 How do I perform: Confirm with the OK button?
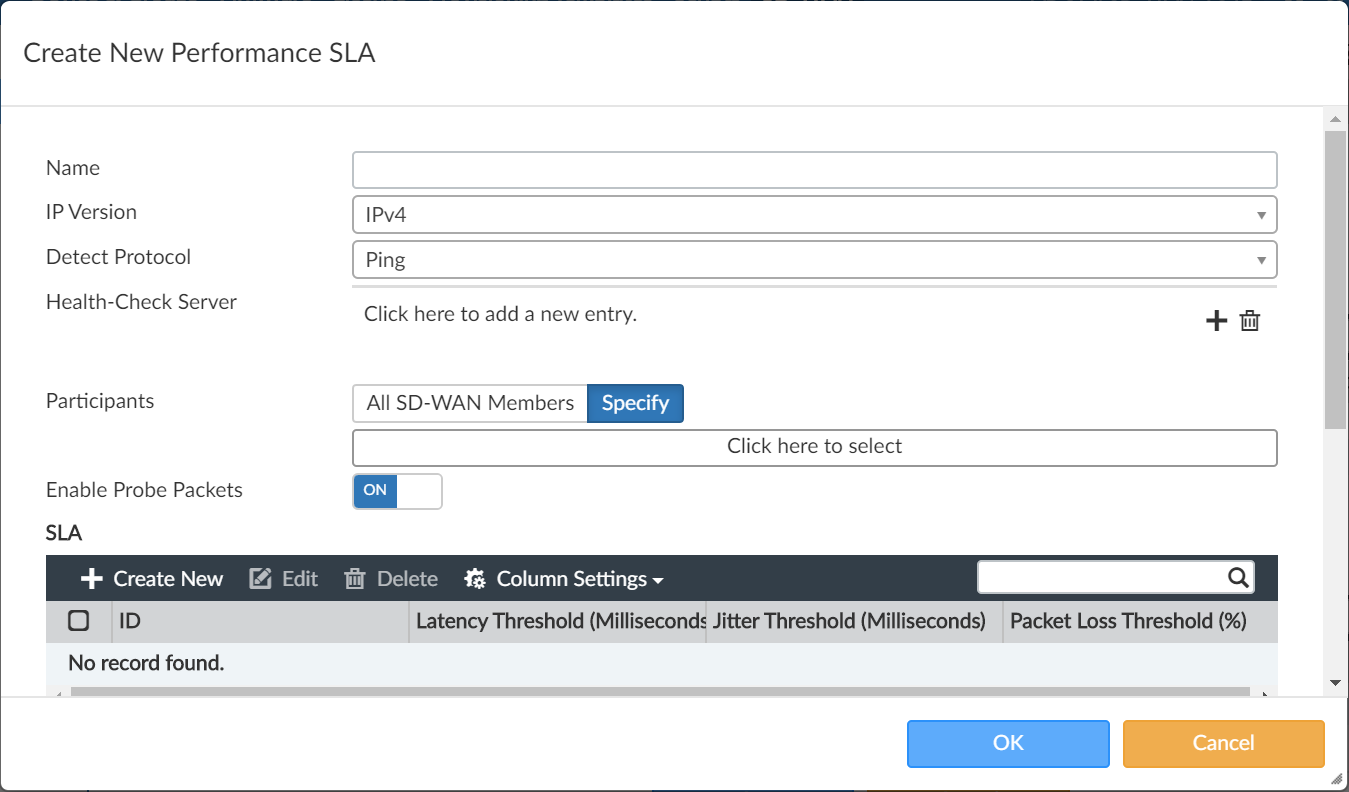(x=1008, y=743)
